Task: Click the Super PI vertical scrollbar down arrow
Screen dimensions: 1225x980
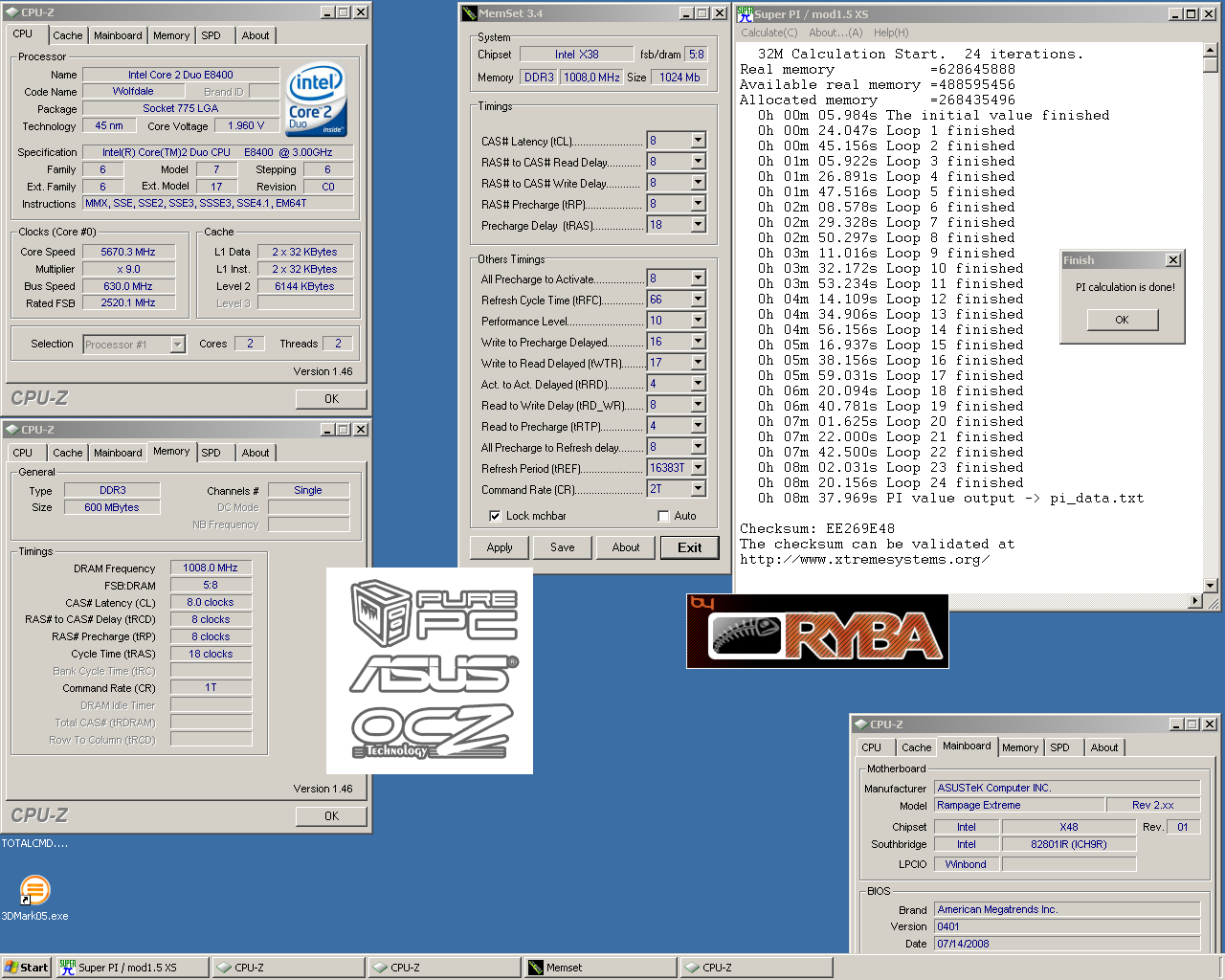Action: (x=1211, y=585)
